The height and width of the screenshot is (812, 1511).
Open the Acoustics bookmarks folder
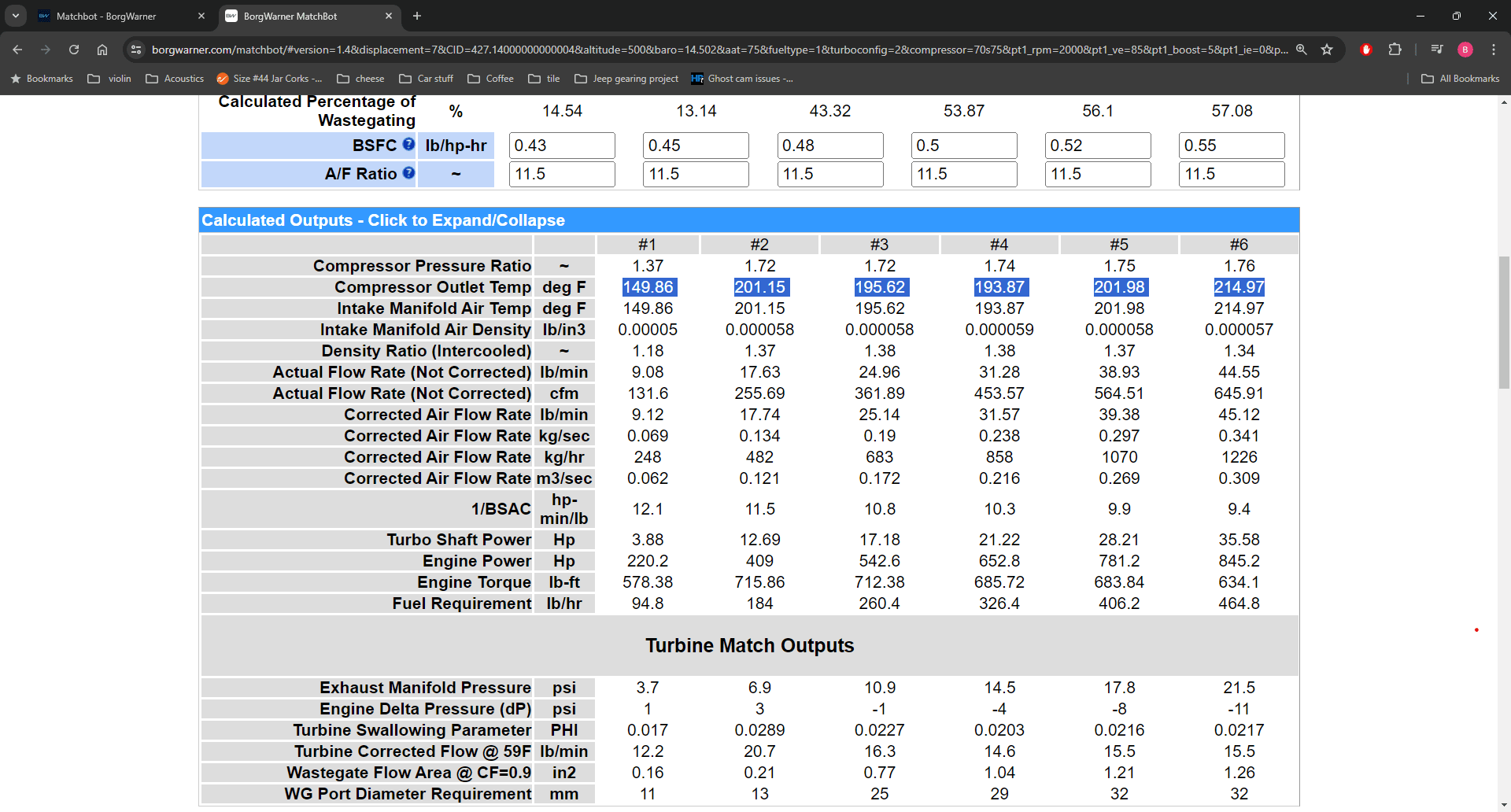pos(175,79)
